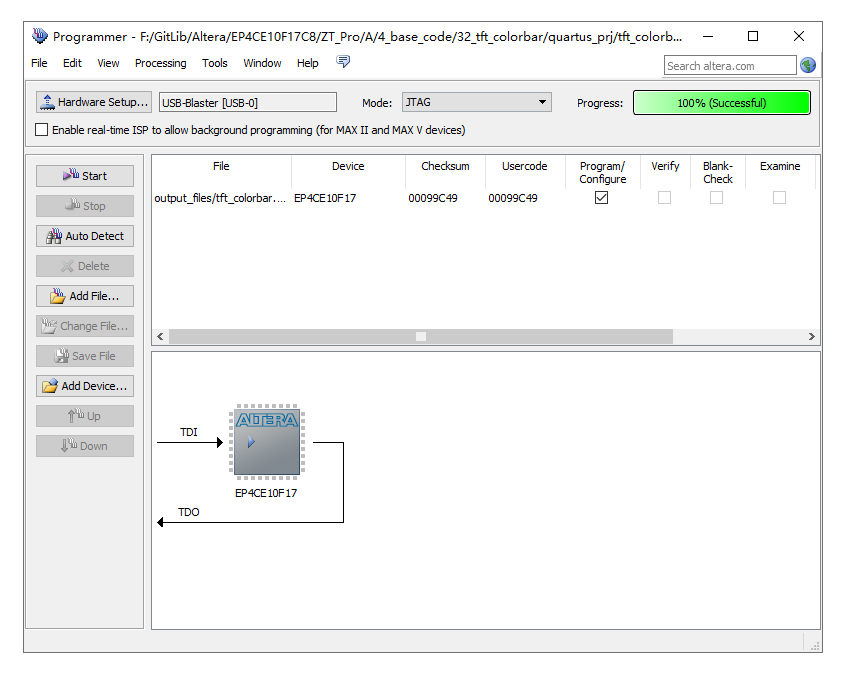The width and height of the screenshot is (848, 674).
Task: Click the Usercode value 00099C49
Action: pos(513,198)
